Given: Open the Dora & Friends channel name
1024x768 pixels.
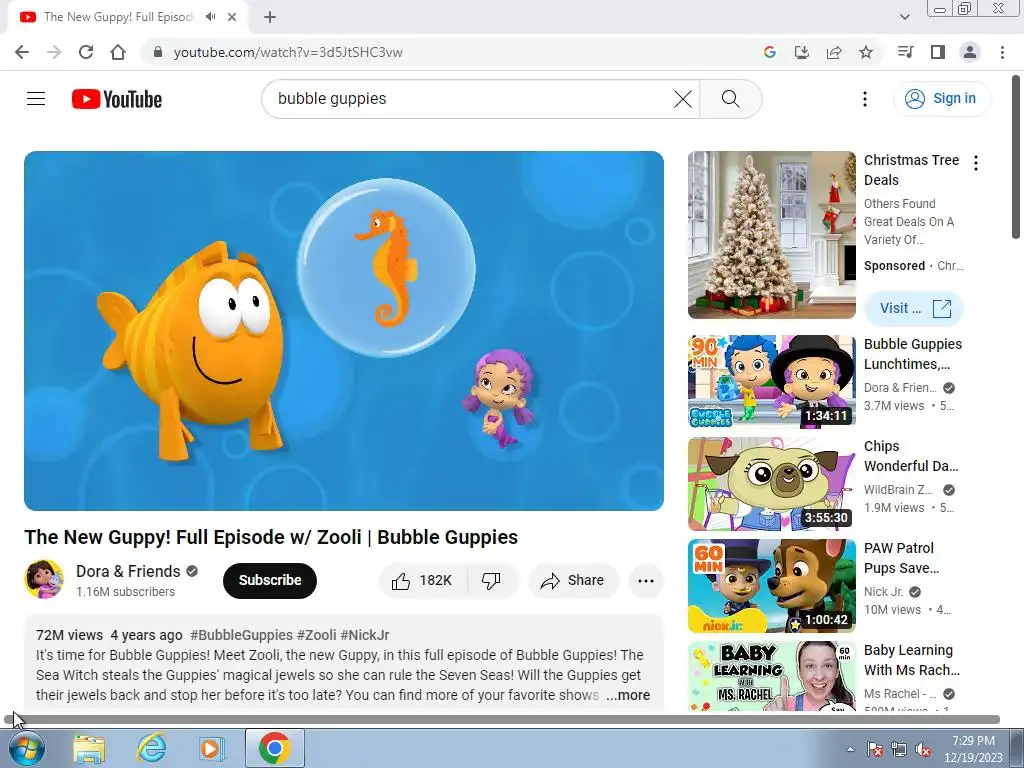Looking at the screenshot, I should click(128, 571).
